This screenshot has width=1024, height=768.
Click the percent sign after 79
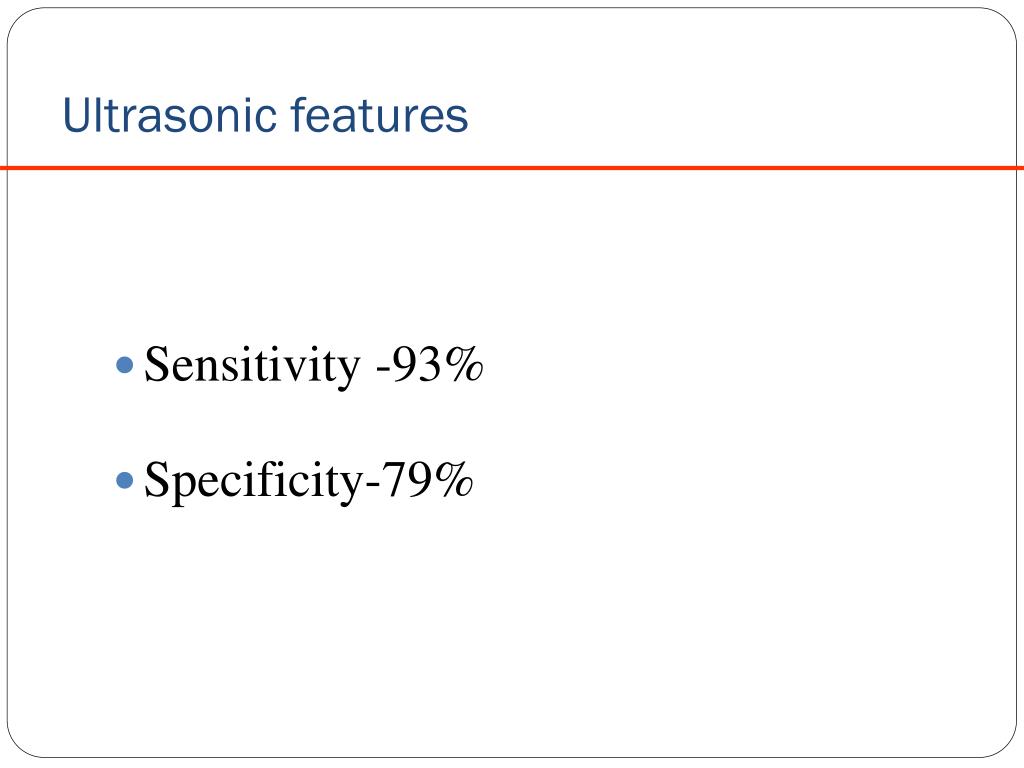tap(455, 479)
